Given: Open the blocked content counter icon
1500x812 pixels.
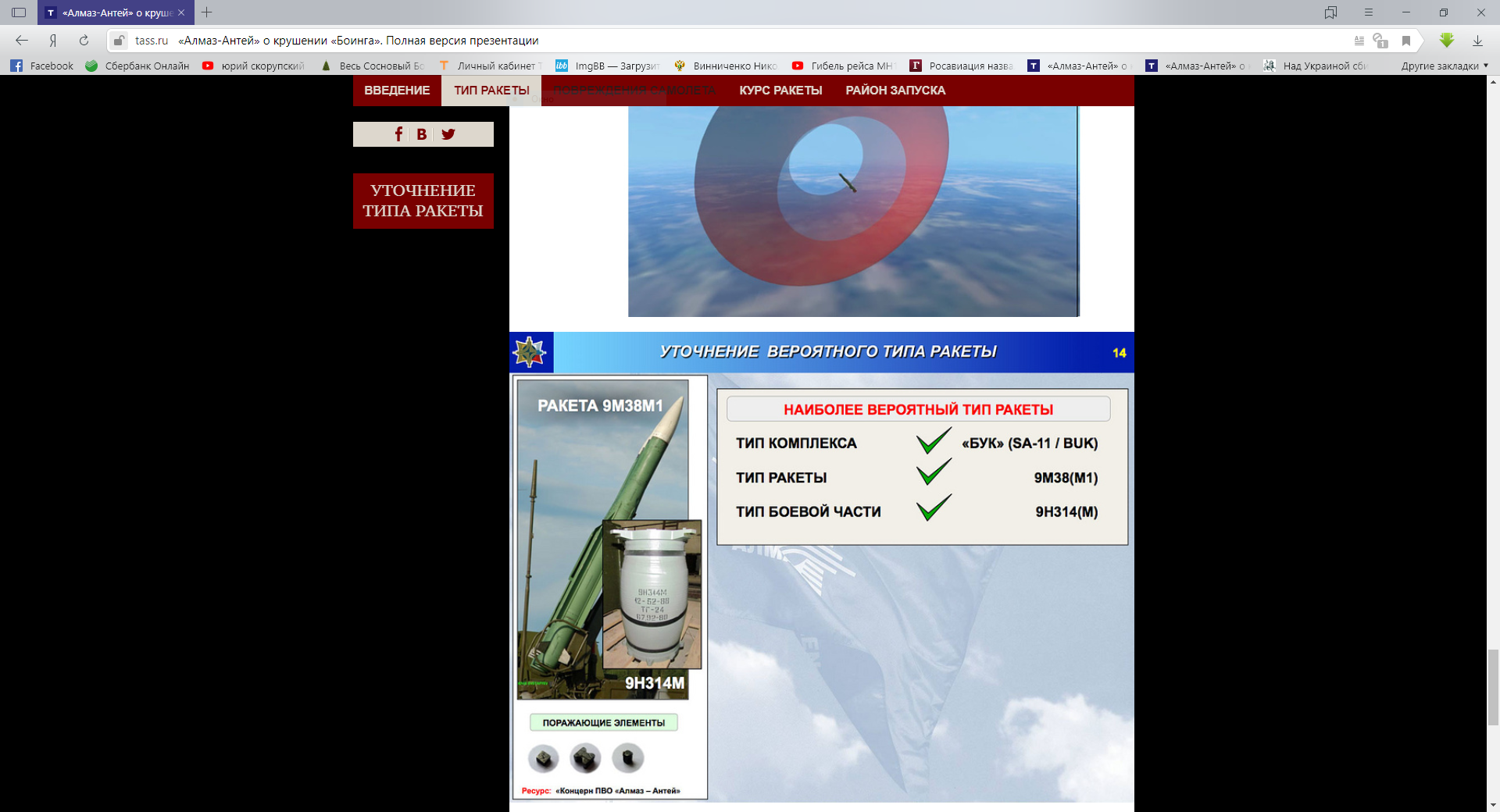Looking at the screenshot, I should click(x=1380, y=41).
